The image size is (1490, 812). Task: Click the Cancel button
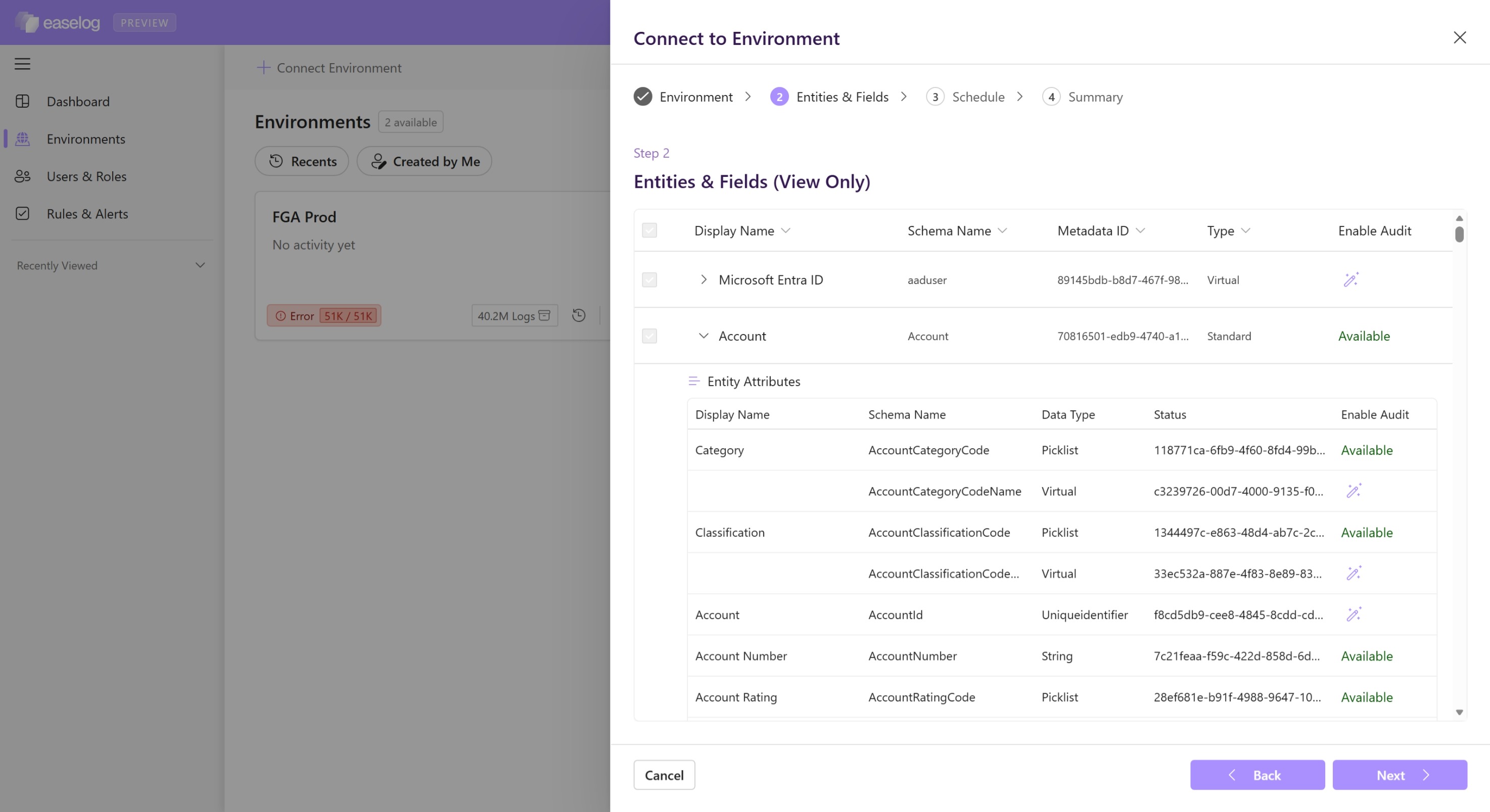(664, 775)
